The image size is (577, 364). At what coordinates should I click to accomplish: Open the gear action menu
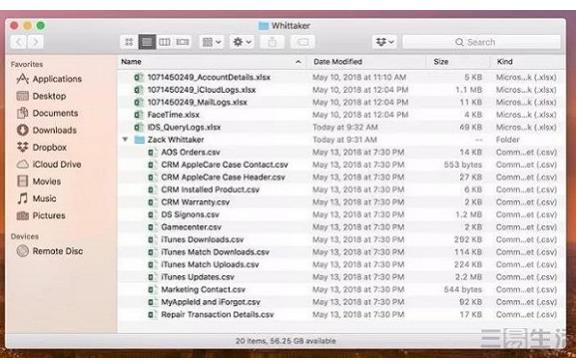(x=242, y=42)
